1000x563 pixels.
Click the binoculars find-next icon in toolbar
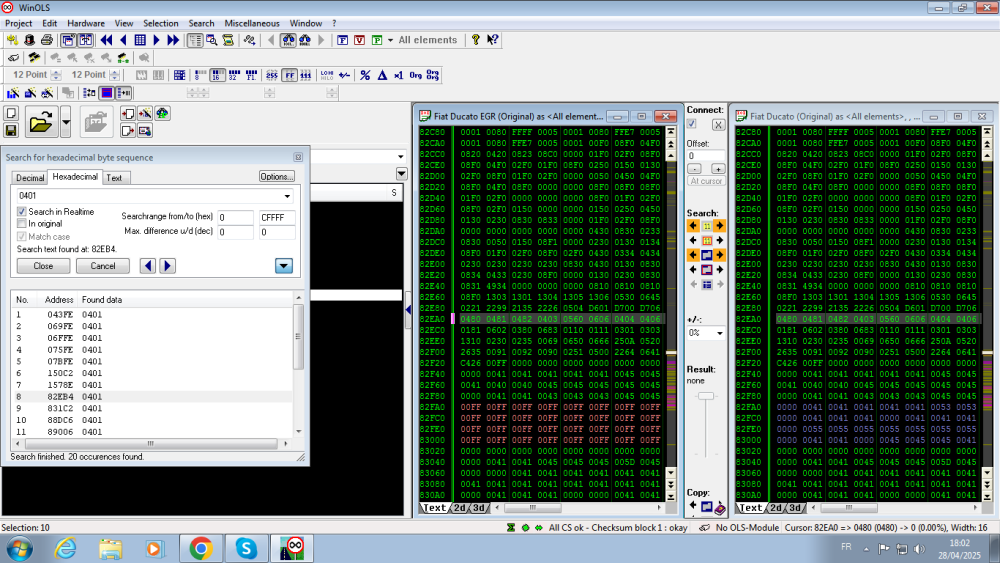click(305, 40)
